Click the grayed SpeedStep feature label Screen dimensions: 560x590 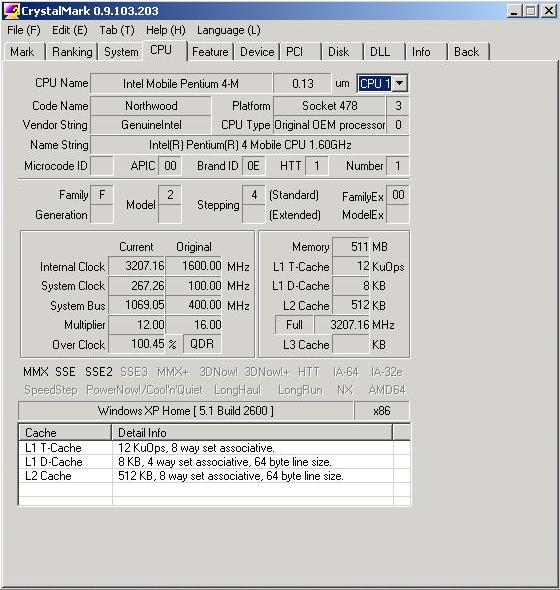pos(51,390)
